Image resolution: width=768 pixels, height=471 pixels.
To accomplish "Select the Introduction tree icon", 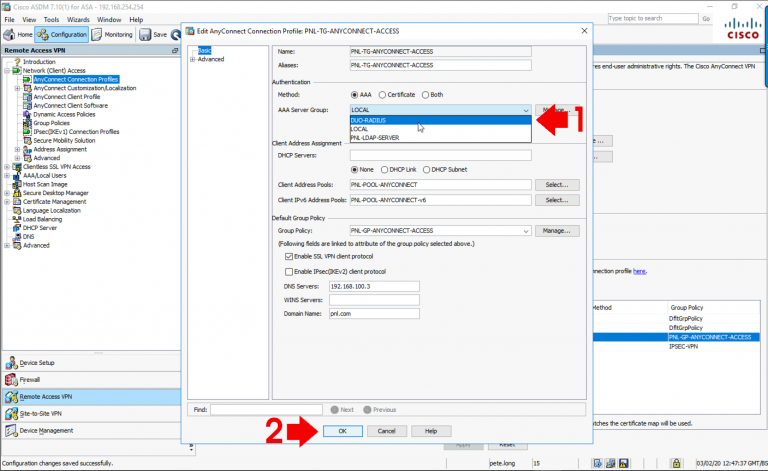I will [17, 62].
